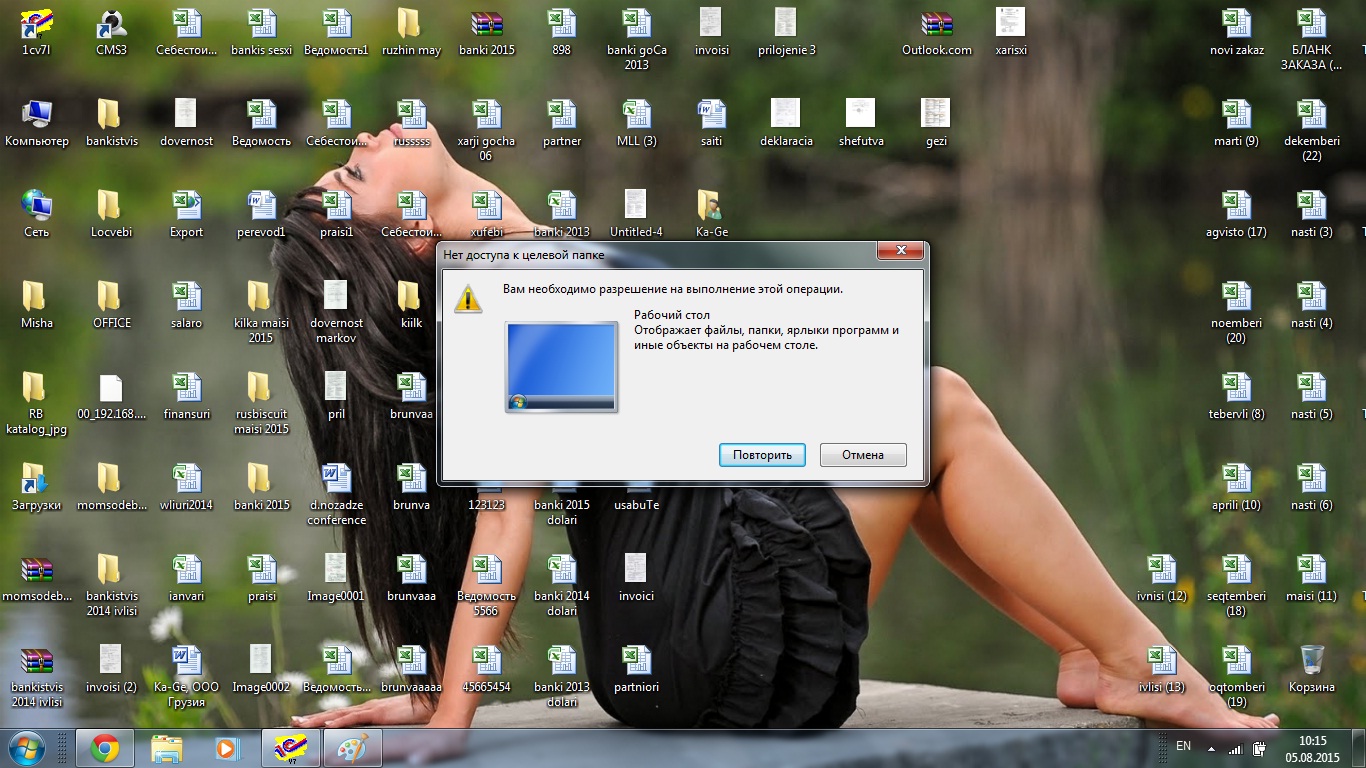Select the MLL (3) Excel file

[636, 123]
